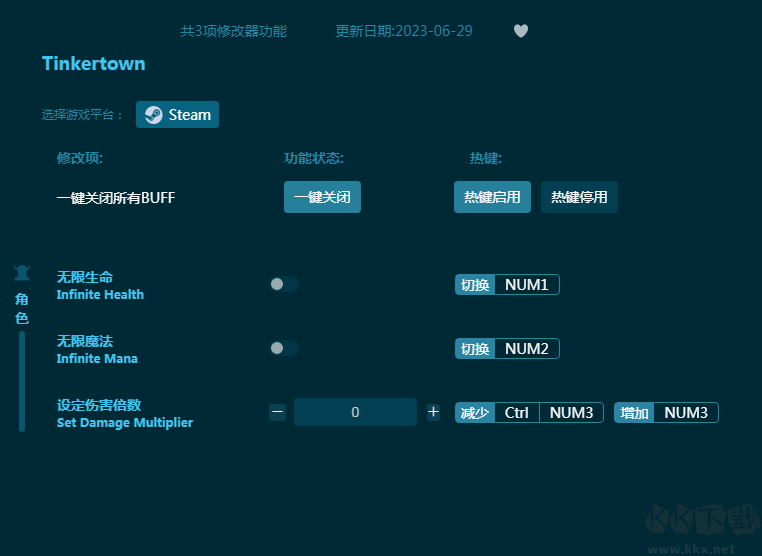Click 热键停用 to disable hotkeys

click(579, 197)
